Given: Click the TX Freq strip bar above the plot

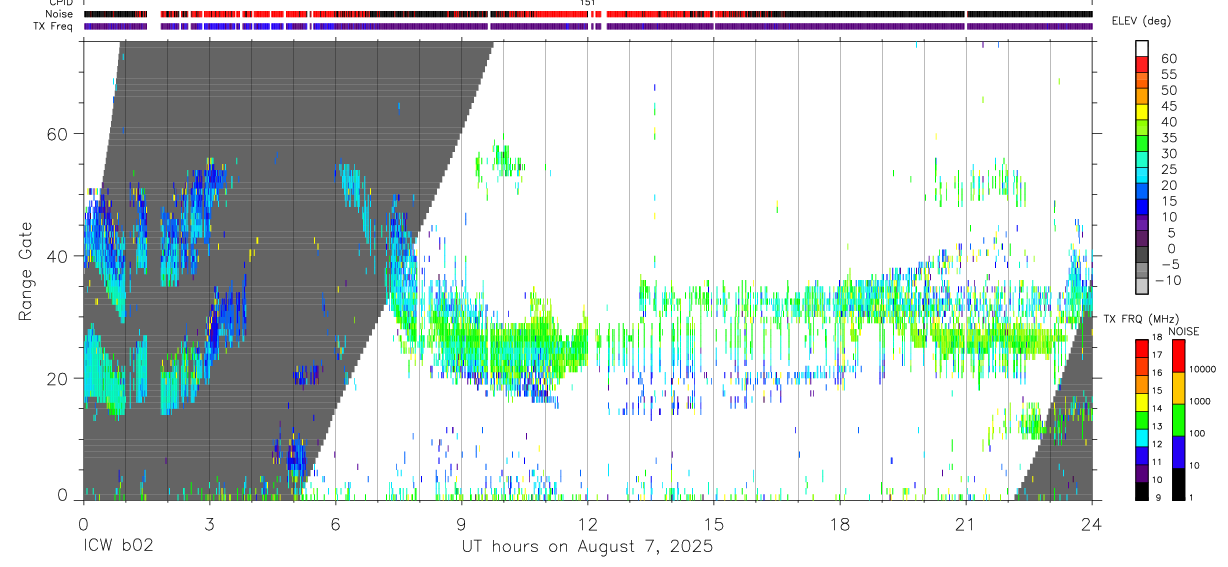Looking at the screenshot, I should (588, 26).
